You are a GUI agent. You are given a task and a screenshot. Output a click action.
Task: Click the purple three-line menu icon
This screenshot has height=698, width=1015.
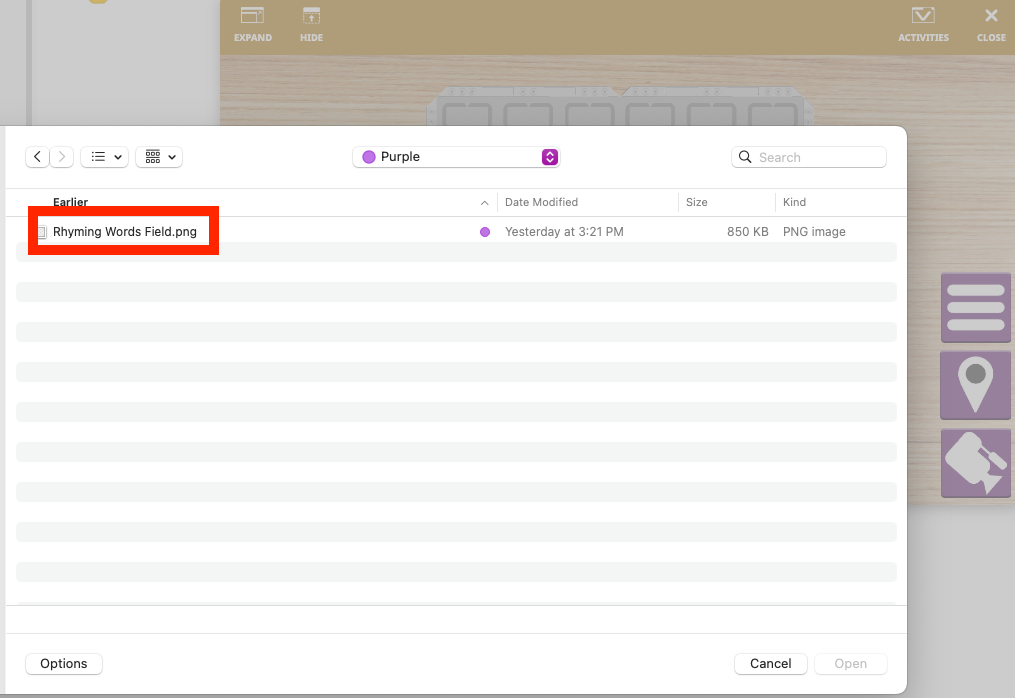point(975,308)
